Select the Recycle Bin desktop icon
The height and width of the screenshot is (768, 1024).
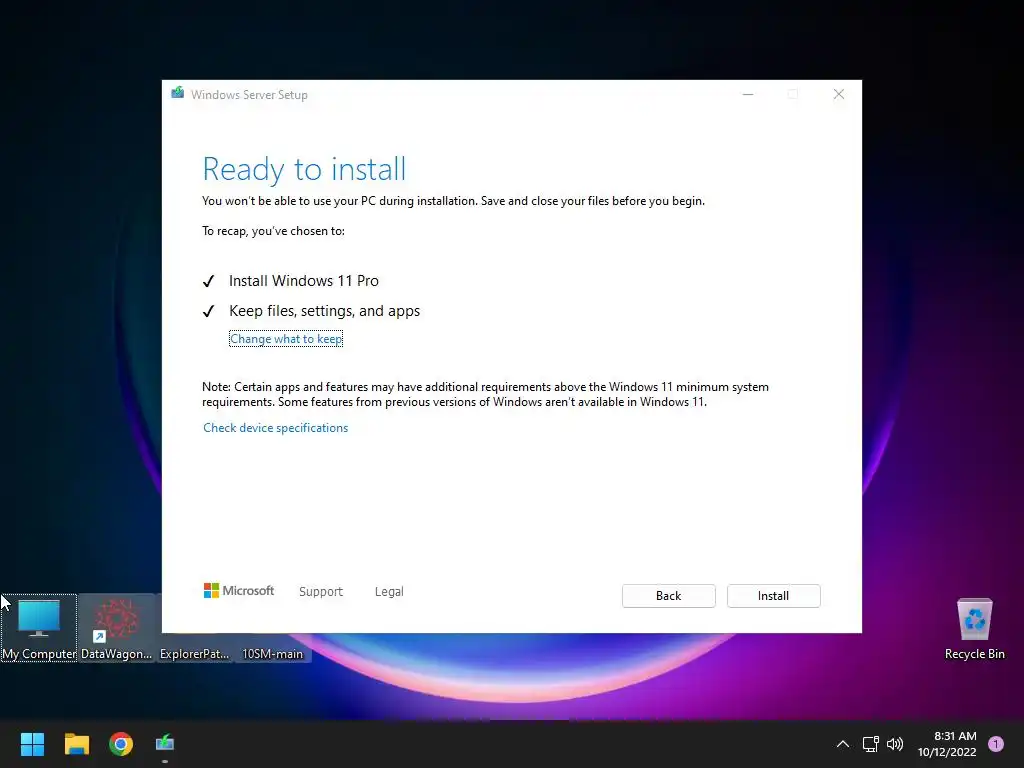tap(974, 629)
